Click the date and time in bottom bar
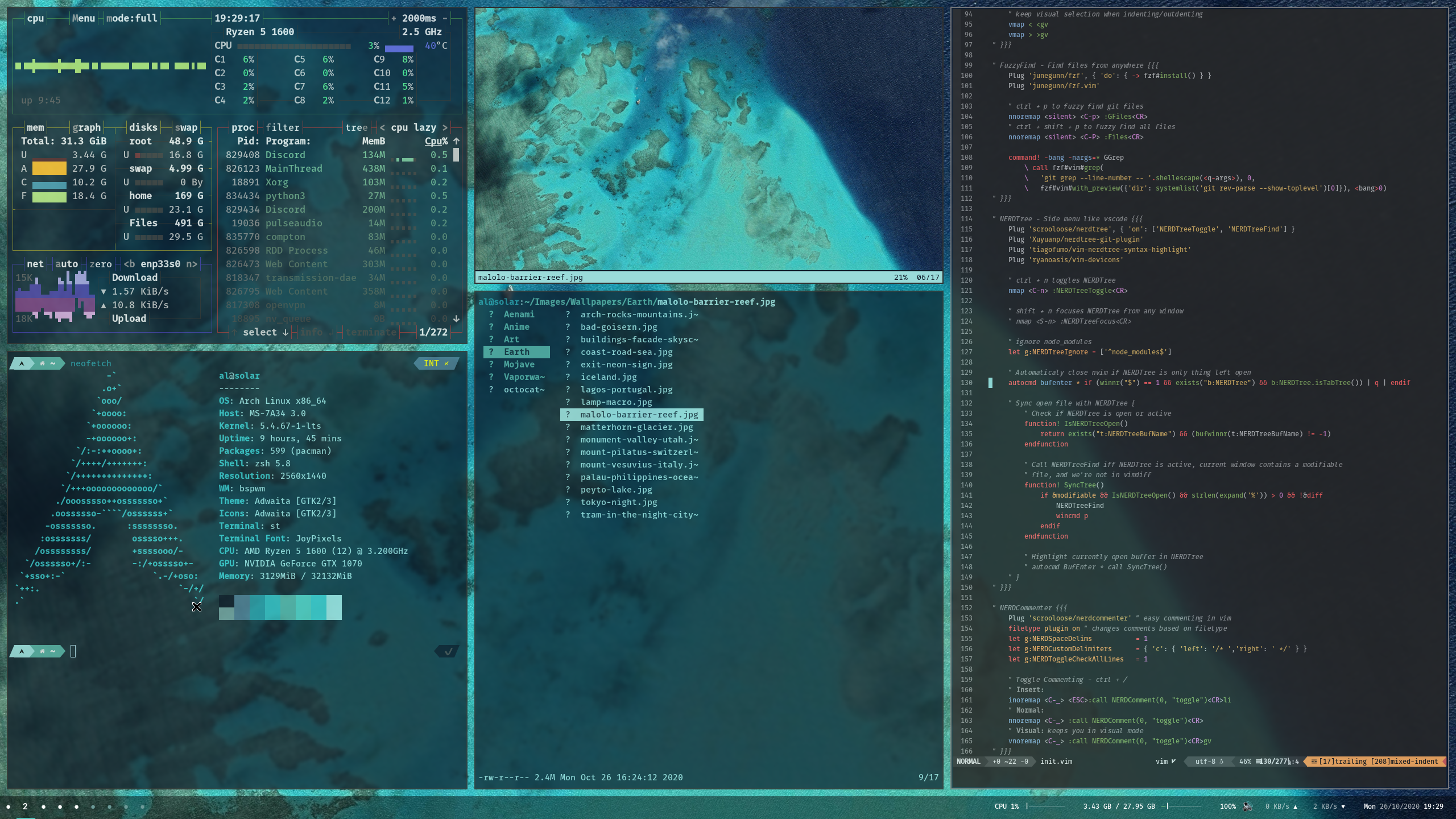 pos(1403,806)
